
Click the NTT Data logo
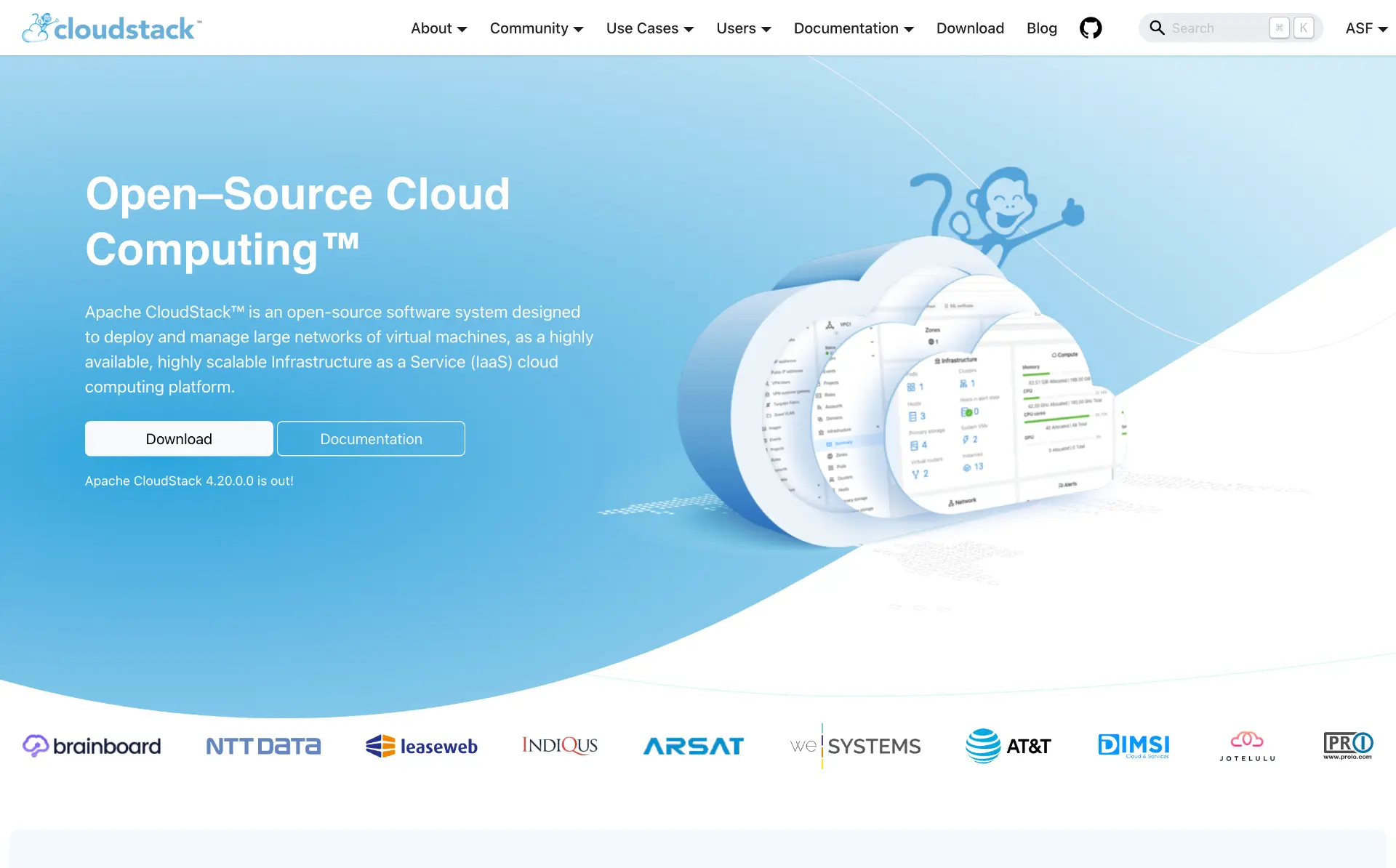tap(262, 746)
